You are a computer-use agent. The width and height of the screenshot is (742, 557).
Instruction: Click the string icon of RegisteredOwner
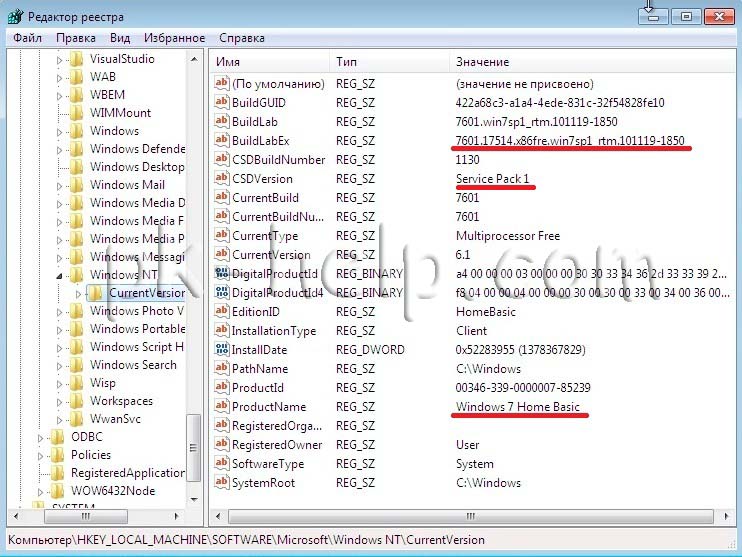pos(221,444)
